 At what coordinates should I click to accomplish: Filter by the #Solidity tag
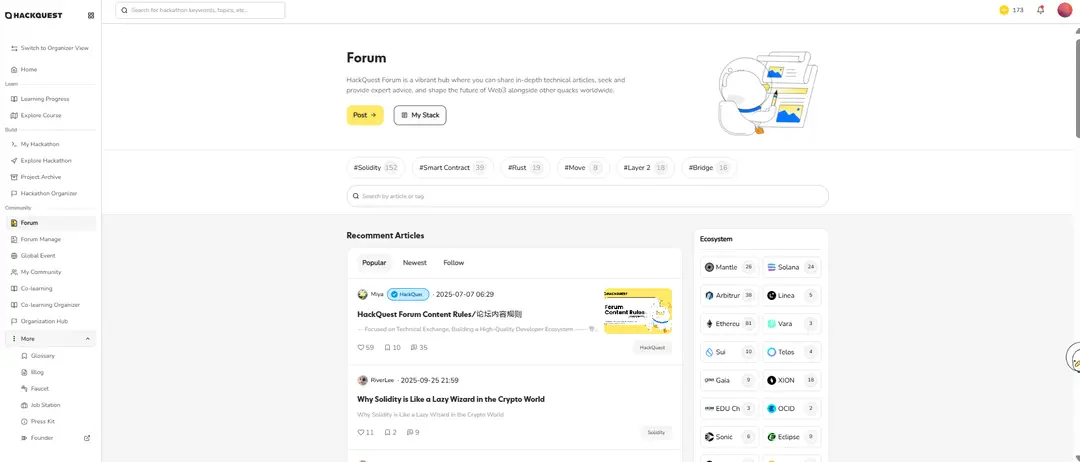376,168
